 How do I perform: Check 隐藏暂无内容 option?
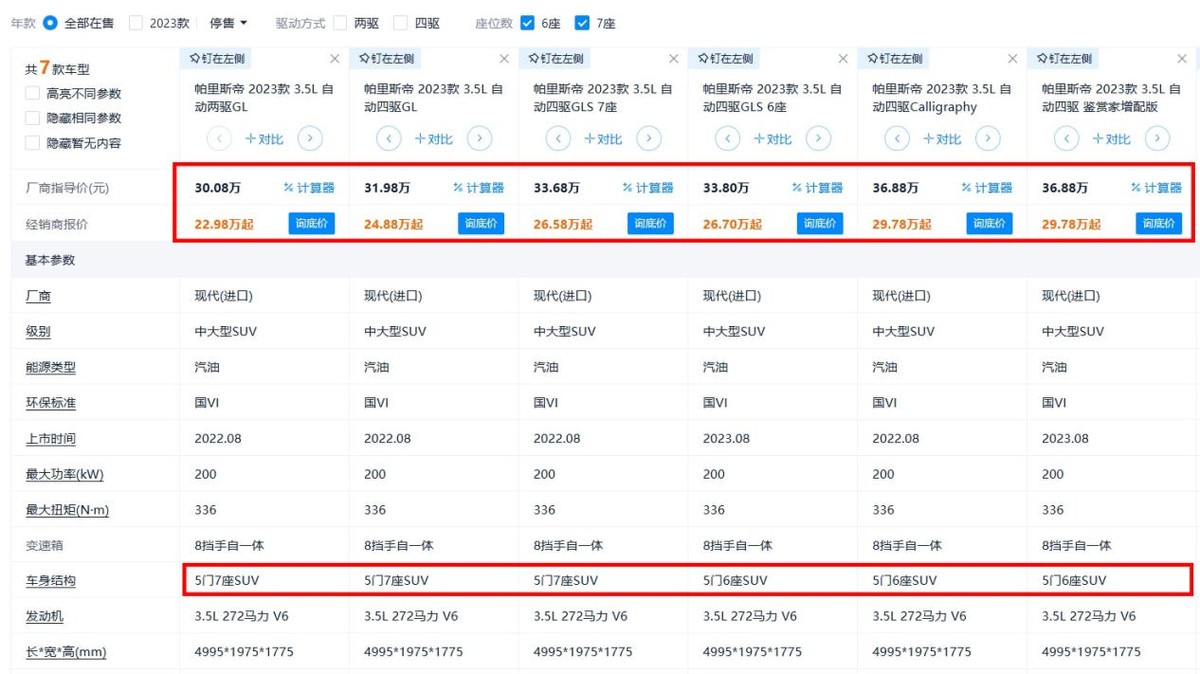tap(33, 144)
